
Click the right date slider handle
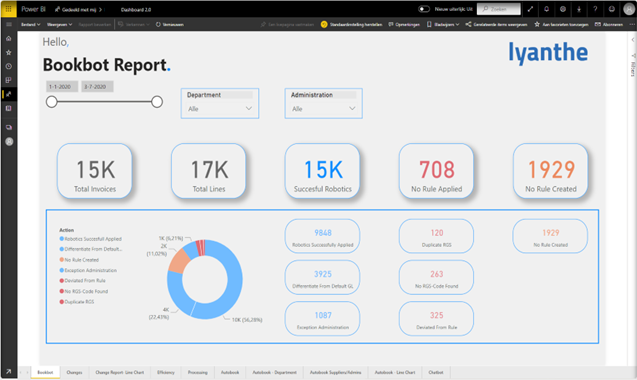(157, 102)
